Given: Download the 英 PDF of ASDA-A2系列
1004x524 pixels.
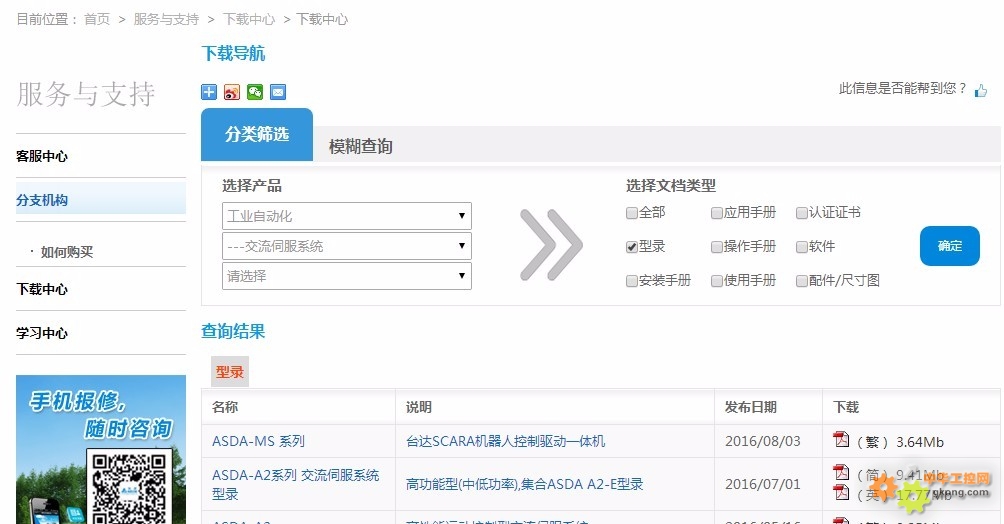Looking at the screenshot, I should [841, 492].
